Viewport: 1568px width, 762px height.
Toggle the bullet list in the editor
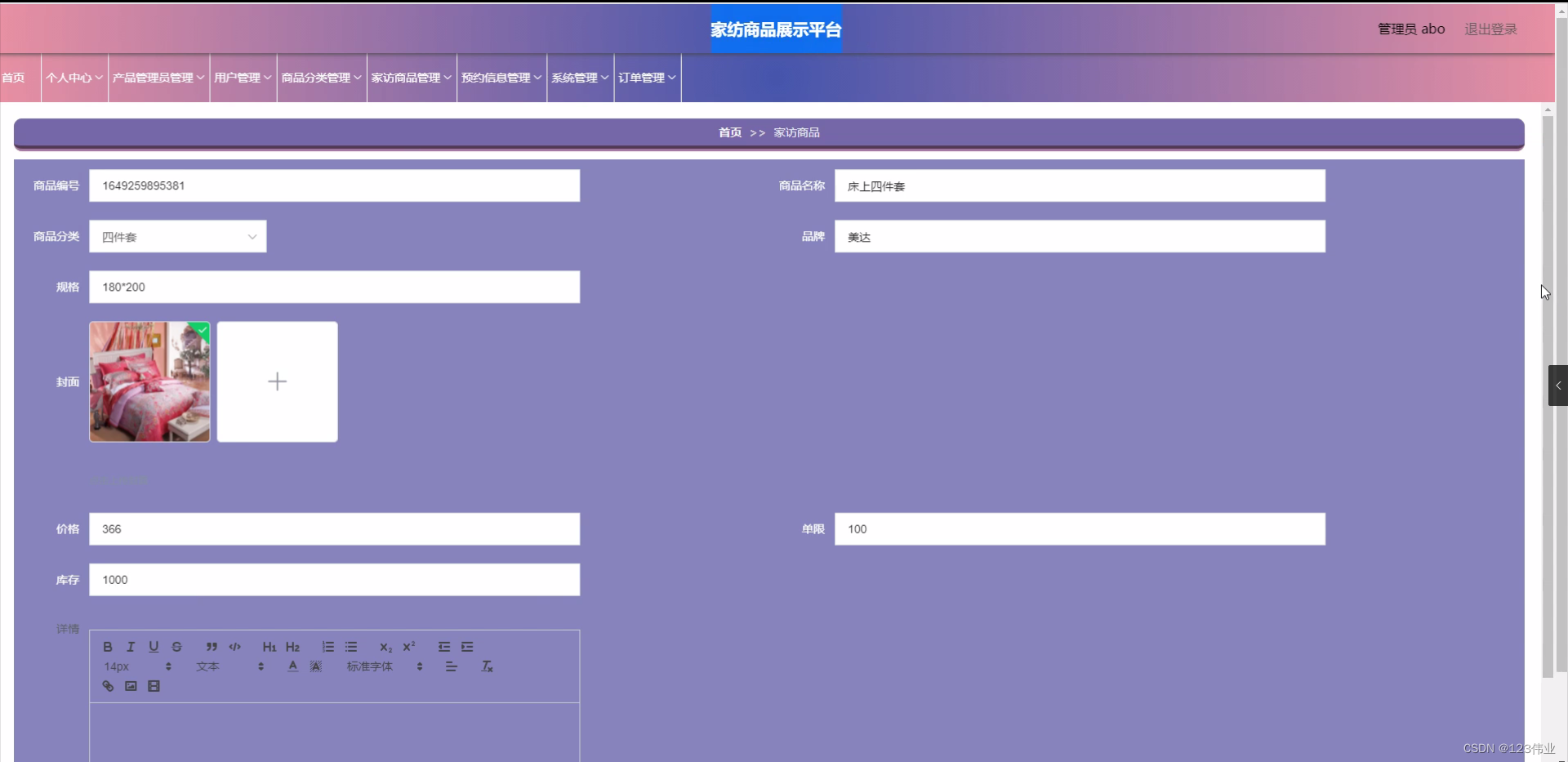(x=351, y=646)
